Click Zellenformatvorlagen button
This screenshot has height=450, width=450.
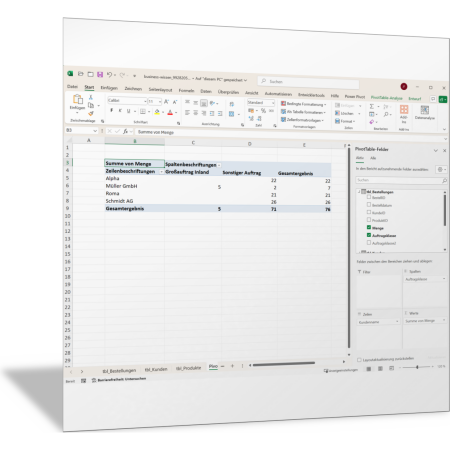tap(302, 120)
